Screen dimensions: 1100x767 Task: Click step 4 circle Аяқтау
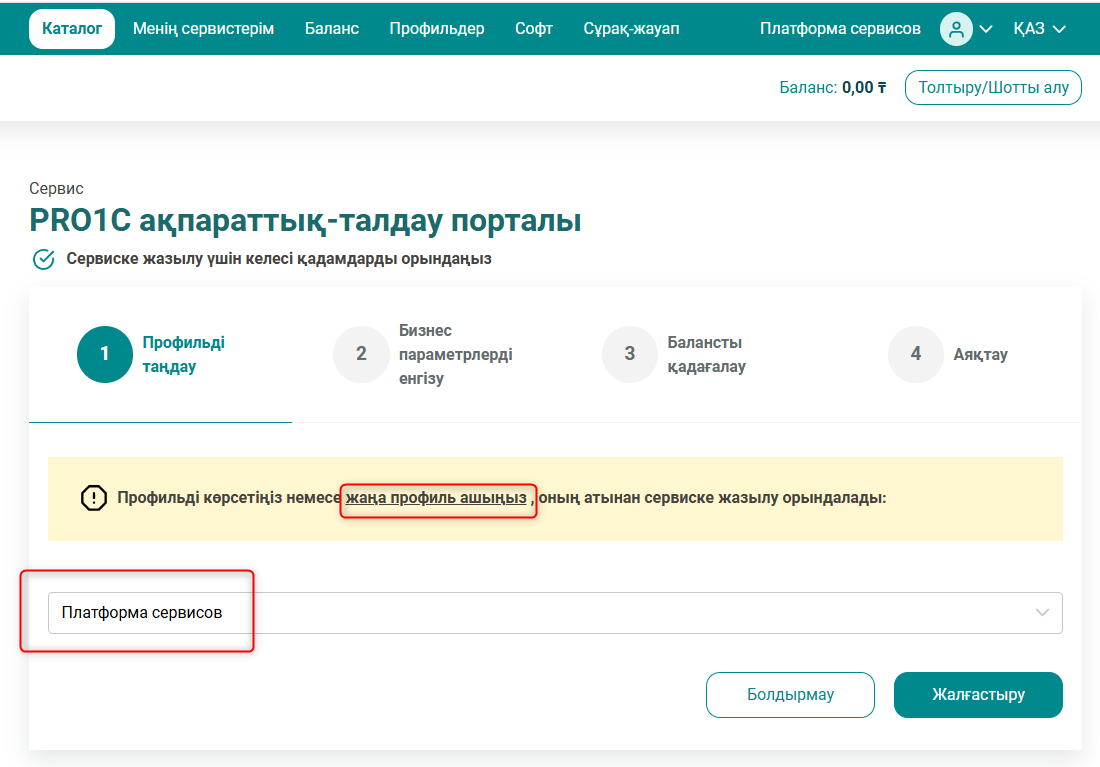pos(915,354)
